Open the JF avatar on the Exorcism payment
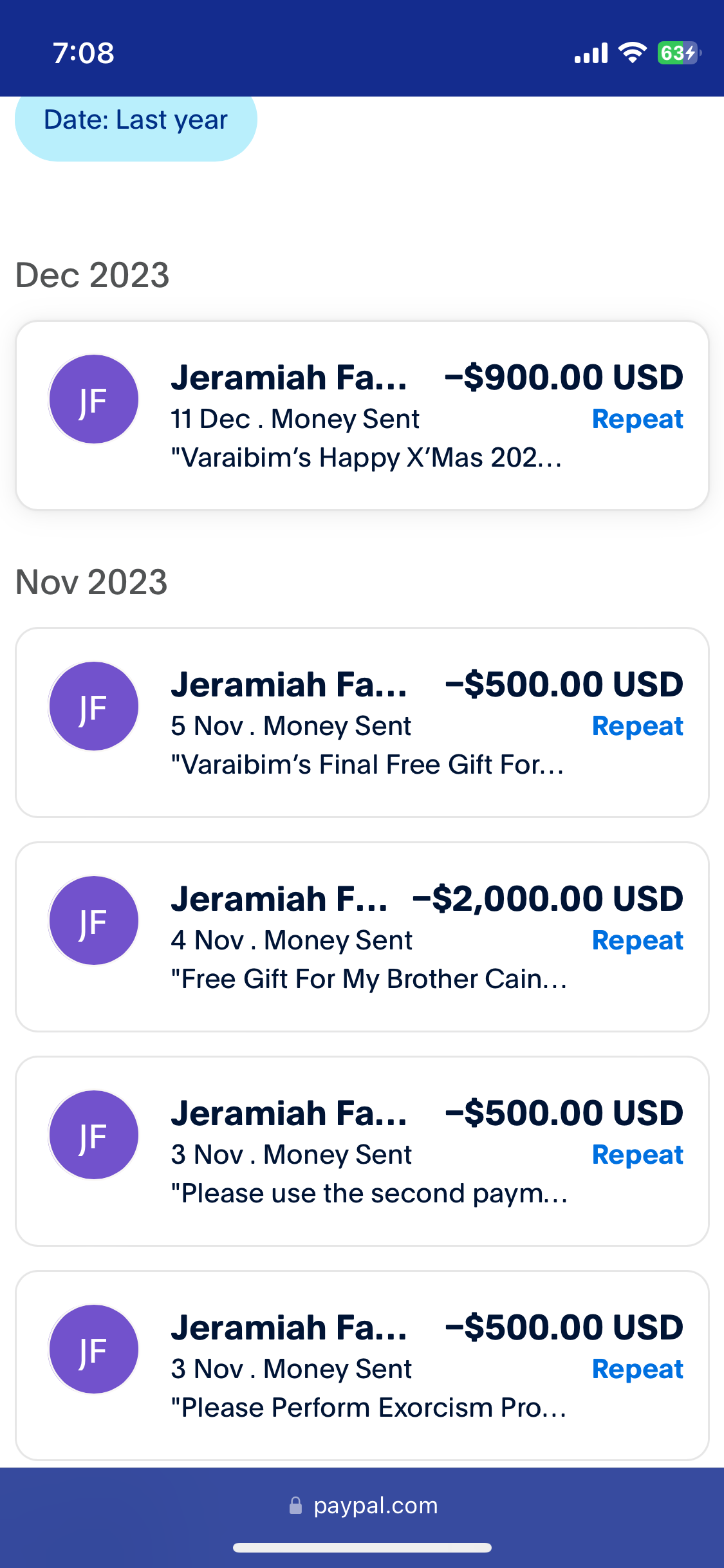Screen dimensions: 724x1568 coord(94,1349)
